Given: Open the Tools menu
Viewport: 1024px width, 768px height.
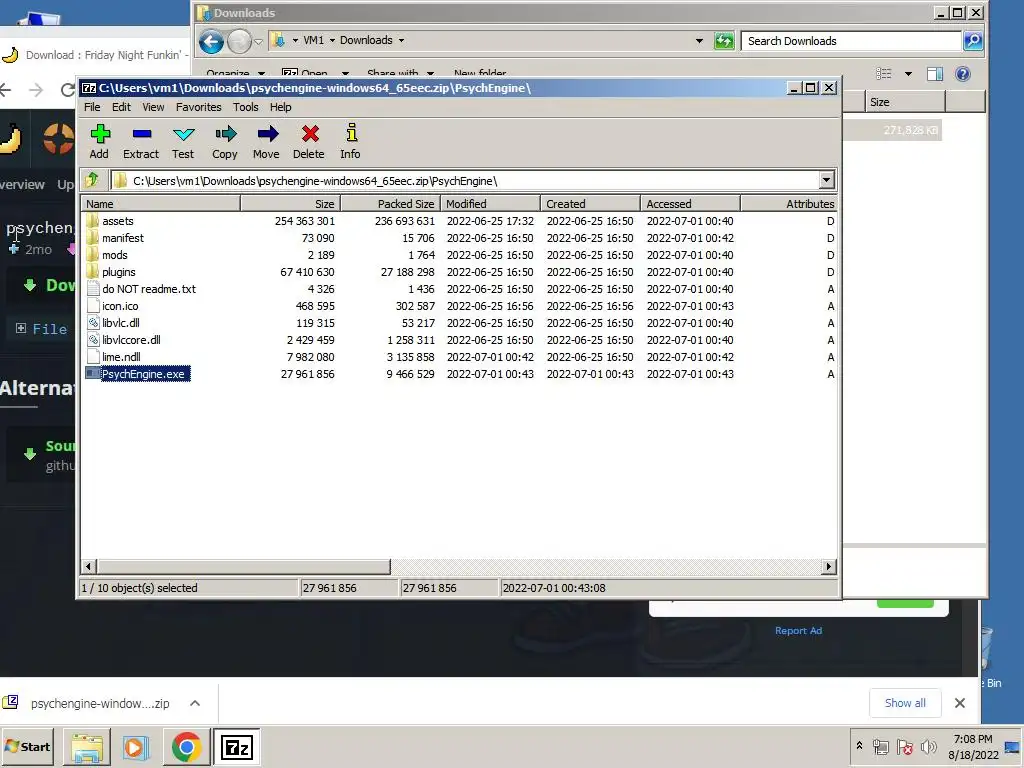Looking at the screenshot, I should click(x=246, y=107).
